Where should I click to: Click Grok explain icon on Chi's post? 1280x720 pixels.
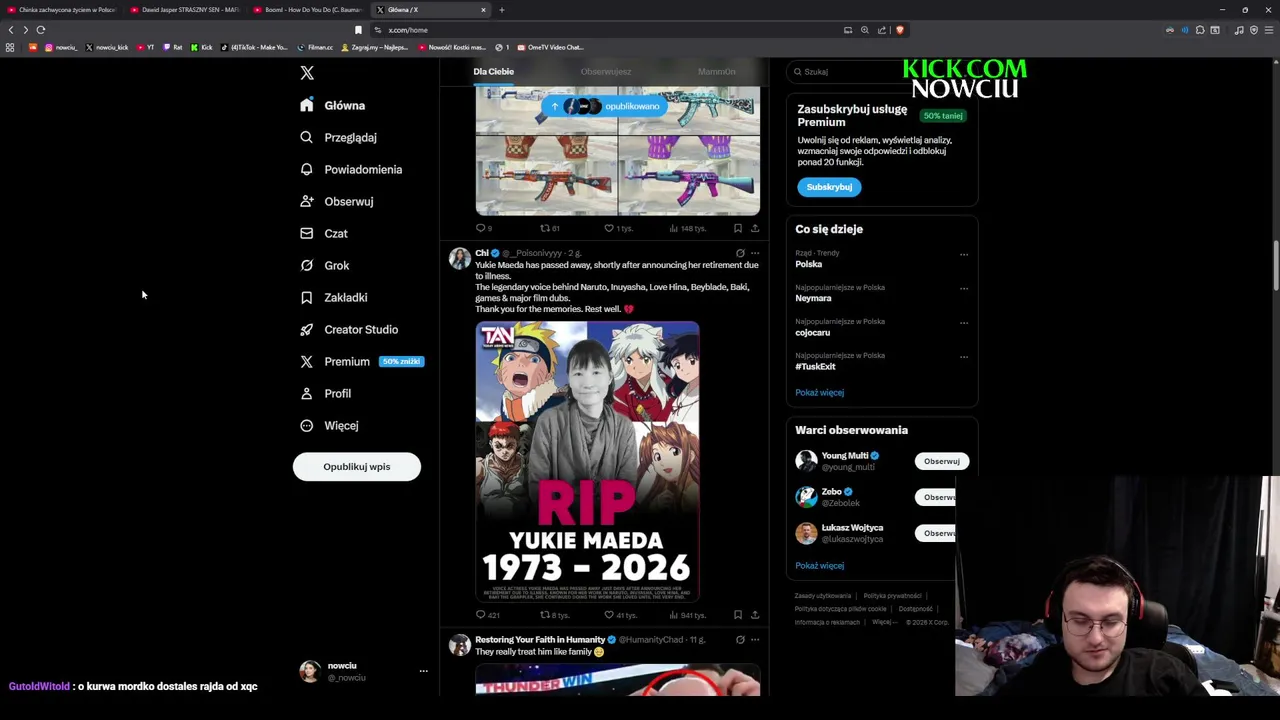point(740,253)
